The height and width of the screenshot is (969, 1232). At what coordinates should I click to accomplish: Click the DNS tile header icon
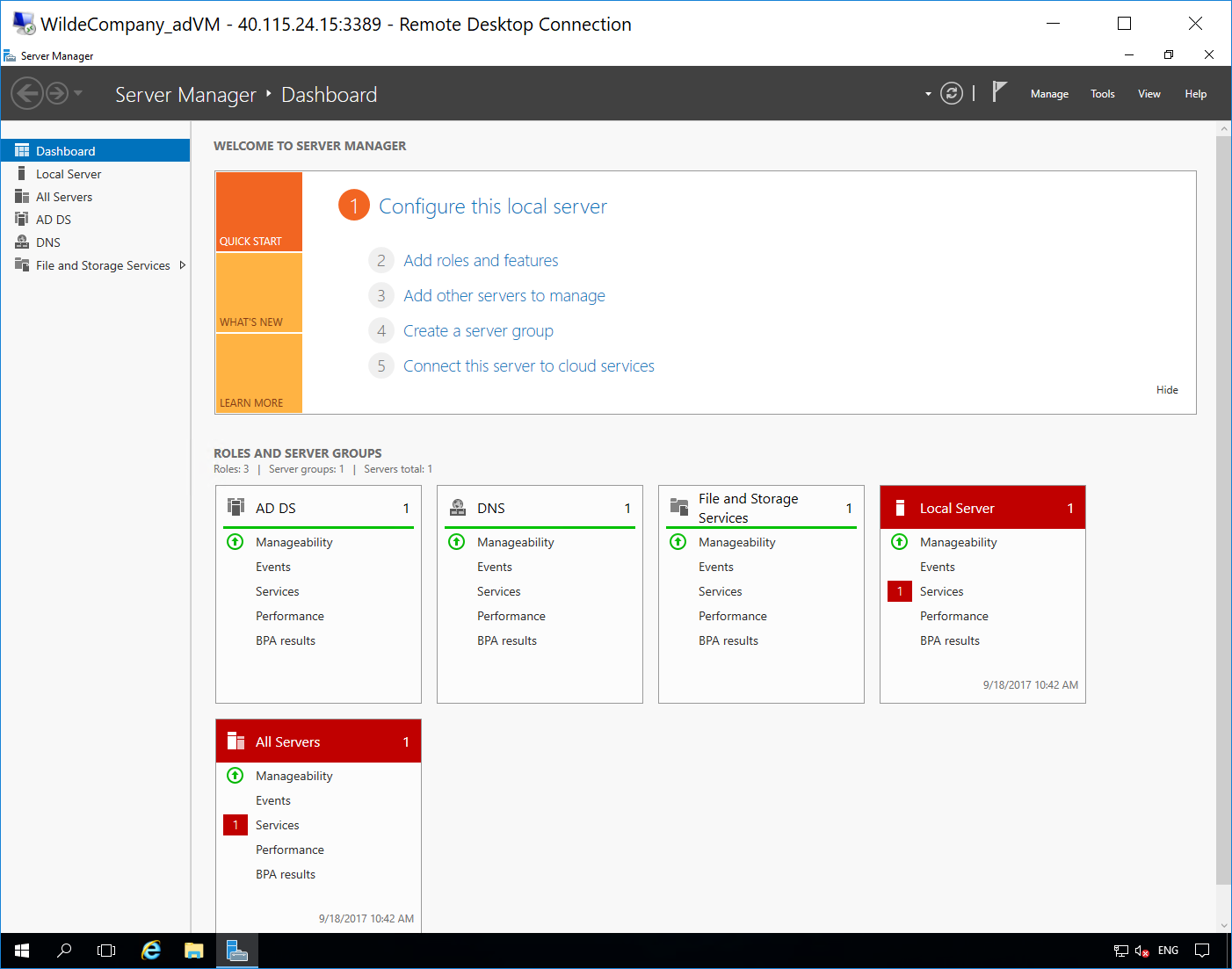tap(458, 507)
